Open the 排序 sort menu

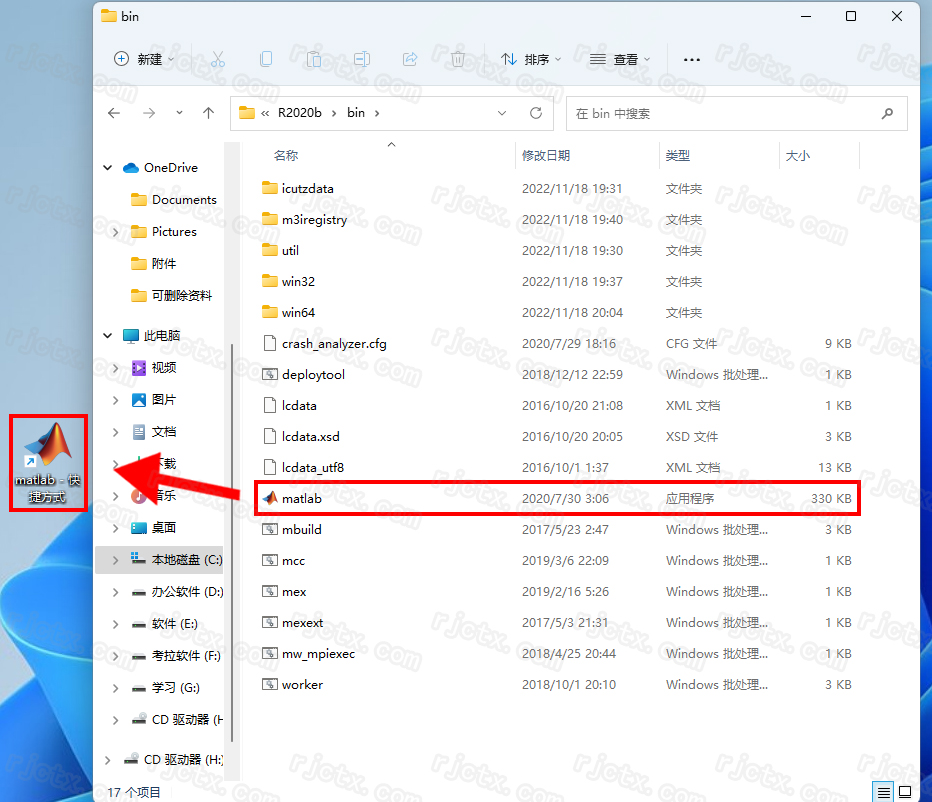pyautogui.click(x=530, y=59)
